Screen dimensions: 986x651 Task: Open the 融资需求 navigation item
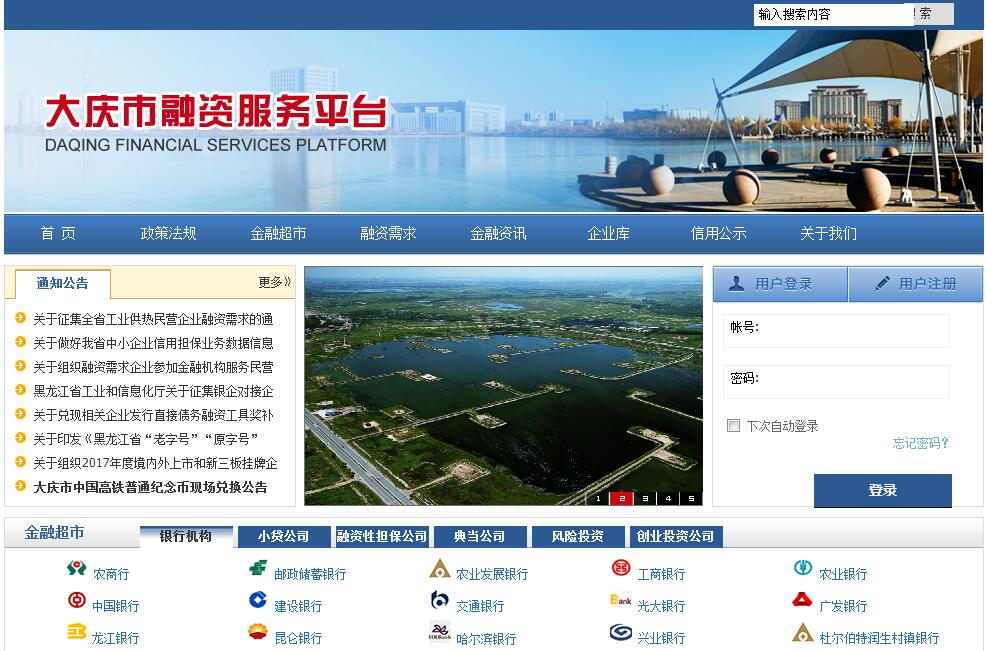388,233
